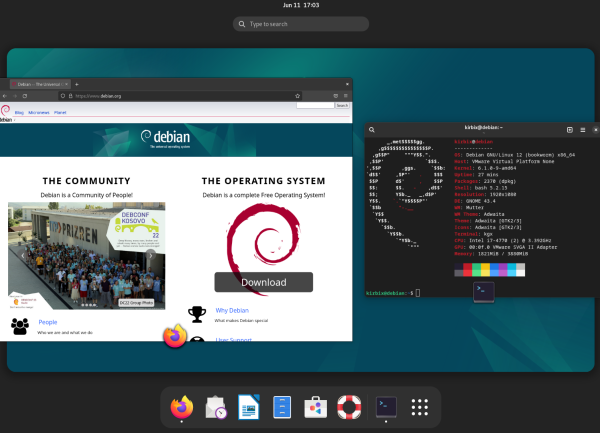The image size is (600, 433).
Task: Select the Debian Firefox tab
Action: click(39, 84)
